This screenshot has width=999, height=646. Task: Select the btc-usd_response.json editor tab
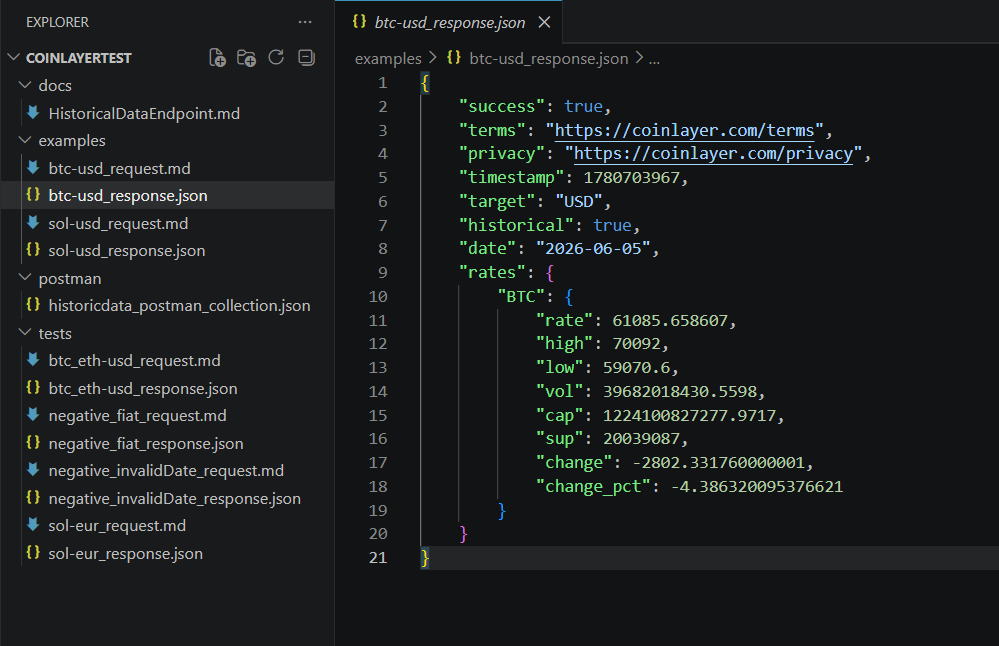(449, 22)
